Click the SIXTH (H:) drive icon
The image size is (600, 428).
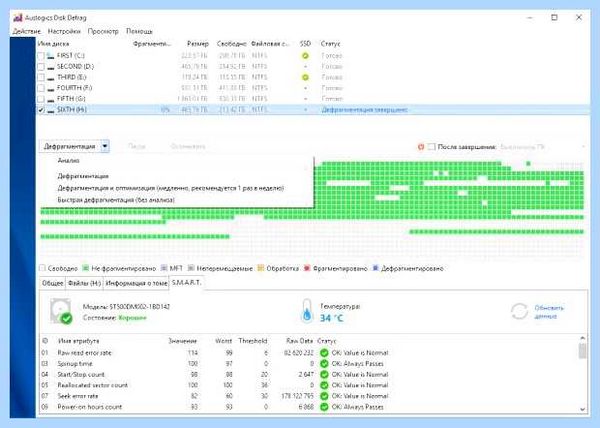pos(51,110)
